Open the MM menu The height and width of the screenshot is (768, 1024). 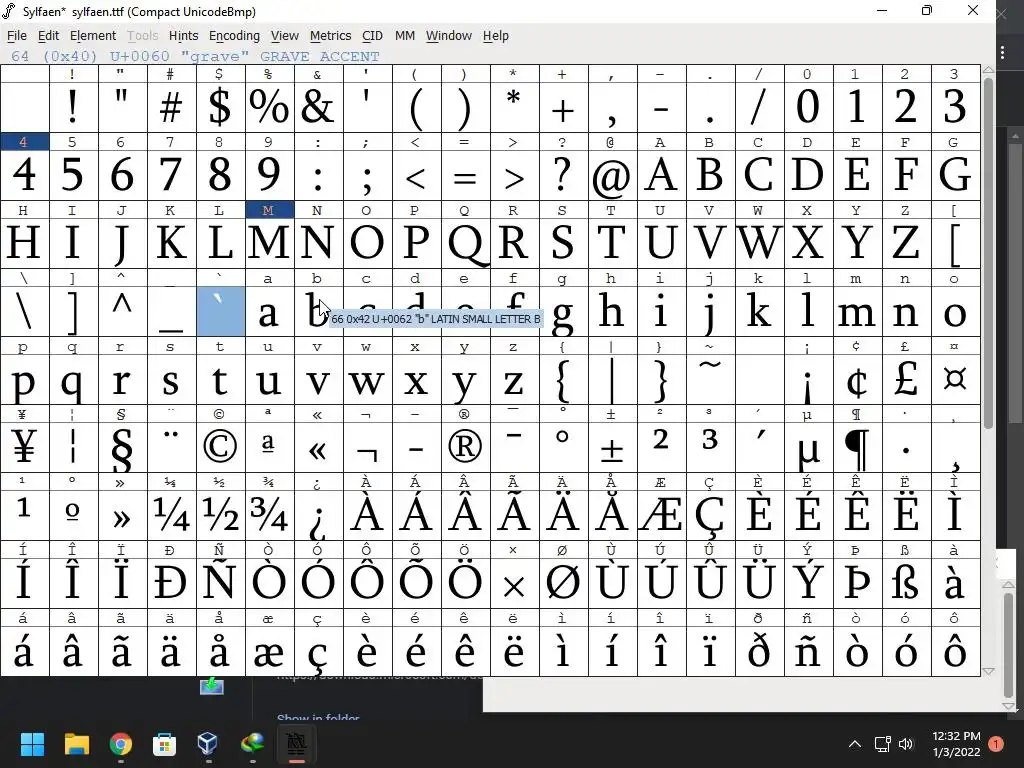405,36
